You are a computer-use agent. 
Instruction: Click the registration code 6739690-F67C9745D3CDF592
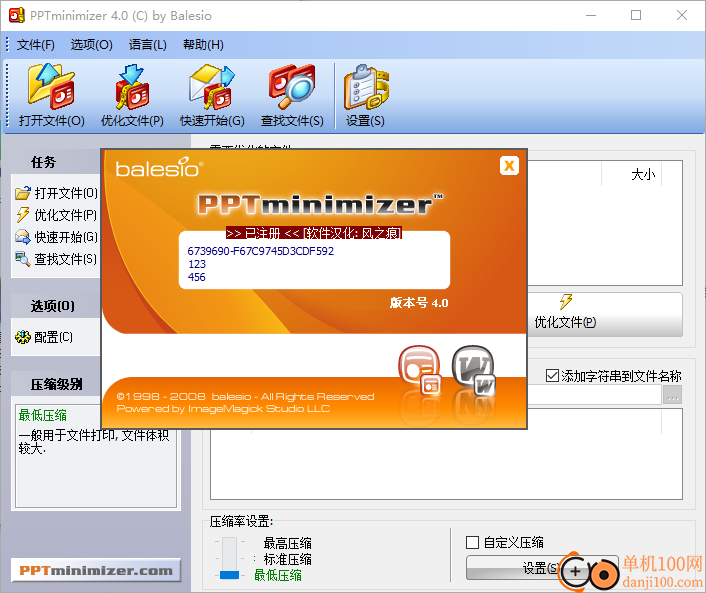click(x=261, y=251)
